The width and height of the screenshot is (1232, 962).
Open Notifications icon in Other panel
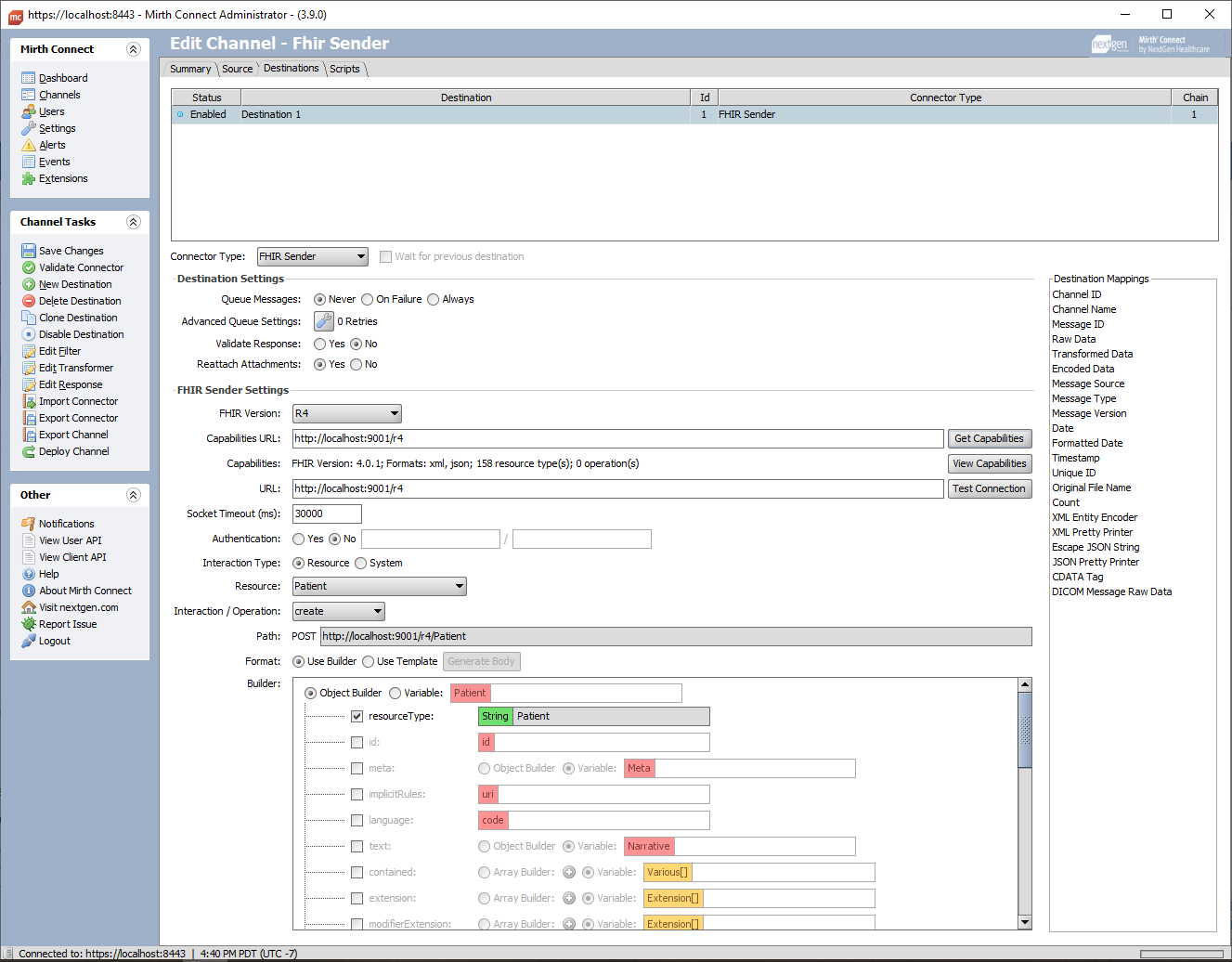[29, 524]
